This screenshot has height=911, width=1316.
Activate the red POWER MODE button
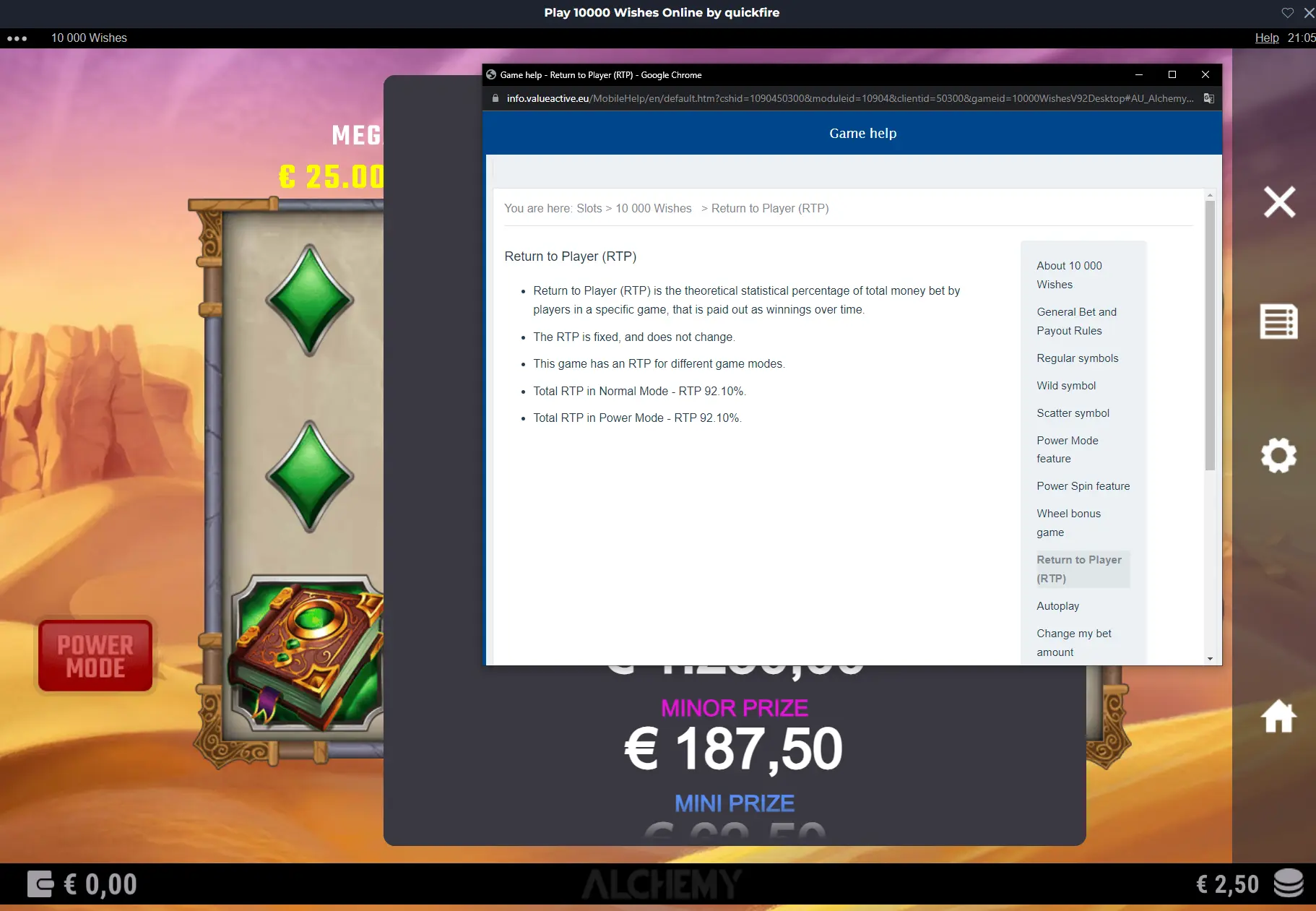click(95, 655)
